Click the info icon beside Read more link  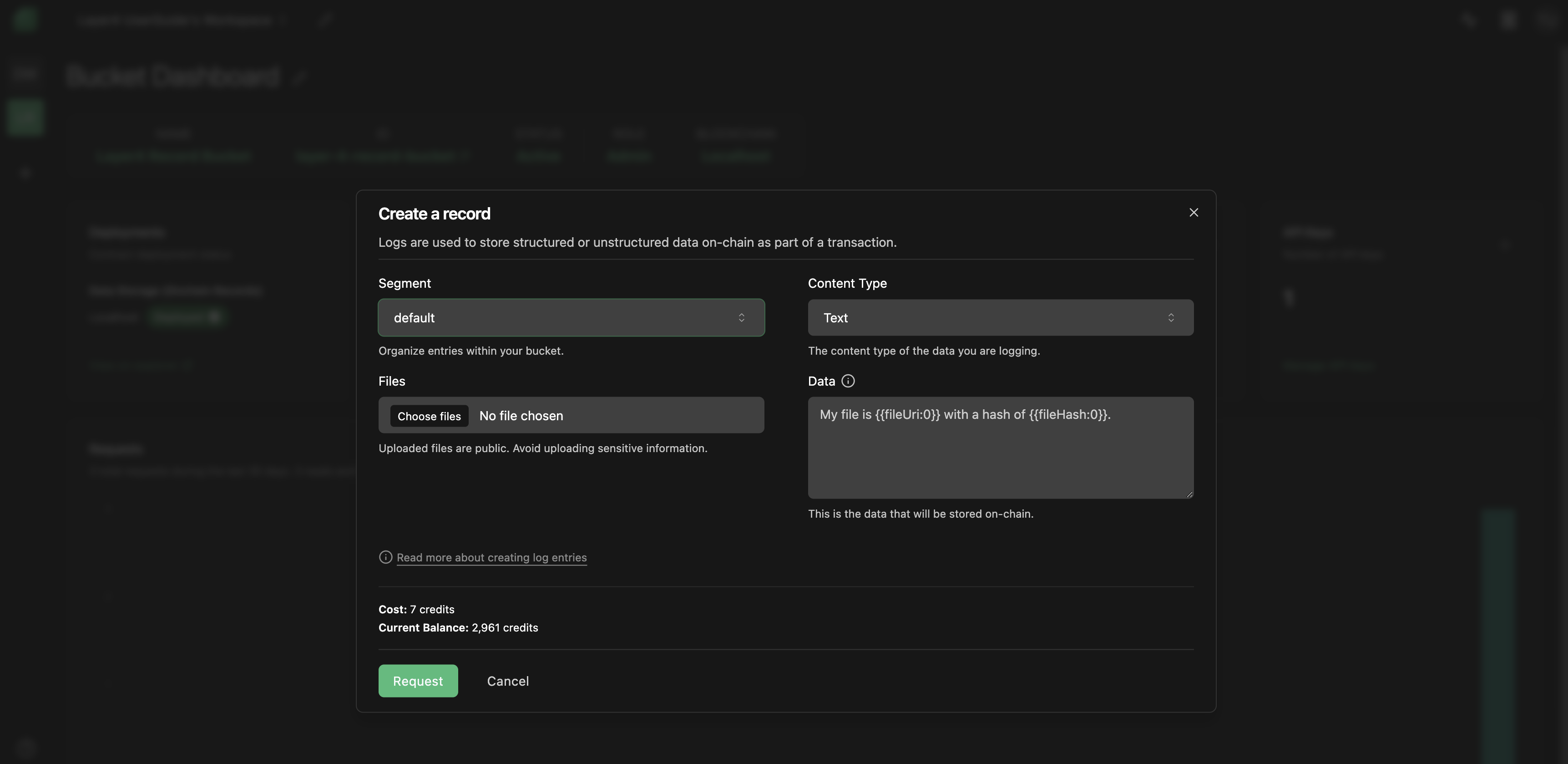[x=385, y=557]
